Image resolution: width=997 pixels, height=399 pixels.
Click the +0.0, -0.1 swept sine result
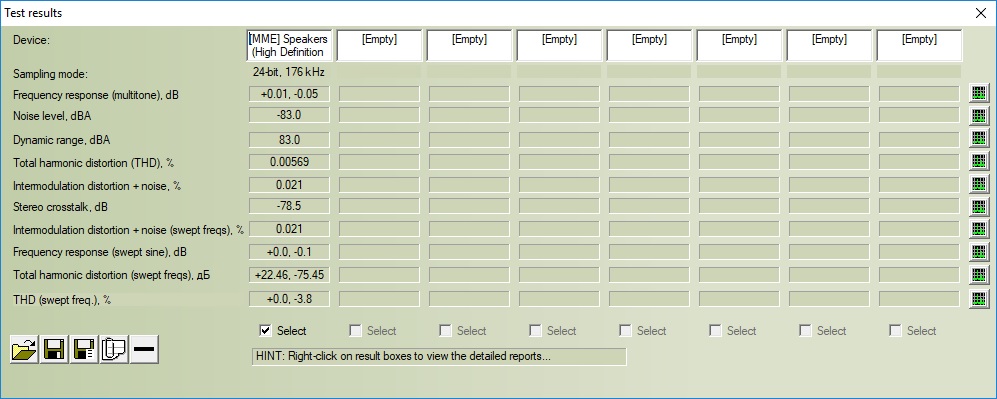tap(289, 252)
